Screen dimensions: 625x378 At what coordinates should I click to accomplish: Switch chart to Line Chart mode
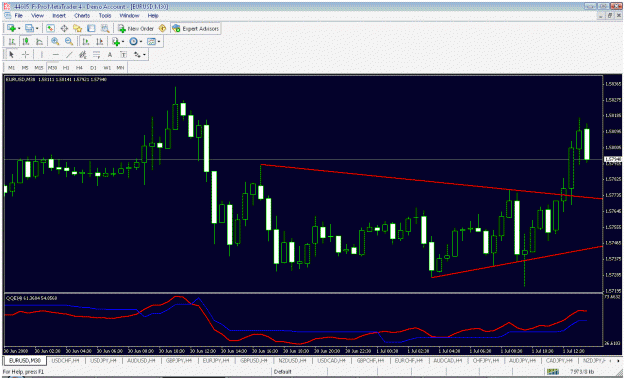tap(39, 41)
